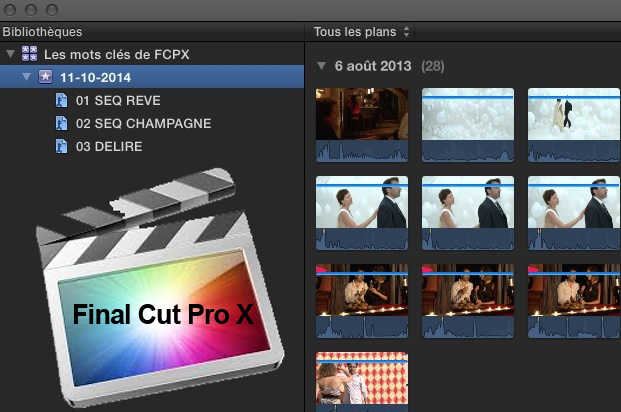Click the keyword icon beside 01 SEQ REVE
The height and width of the screenshot is (412, 621).
61,100
